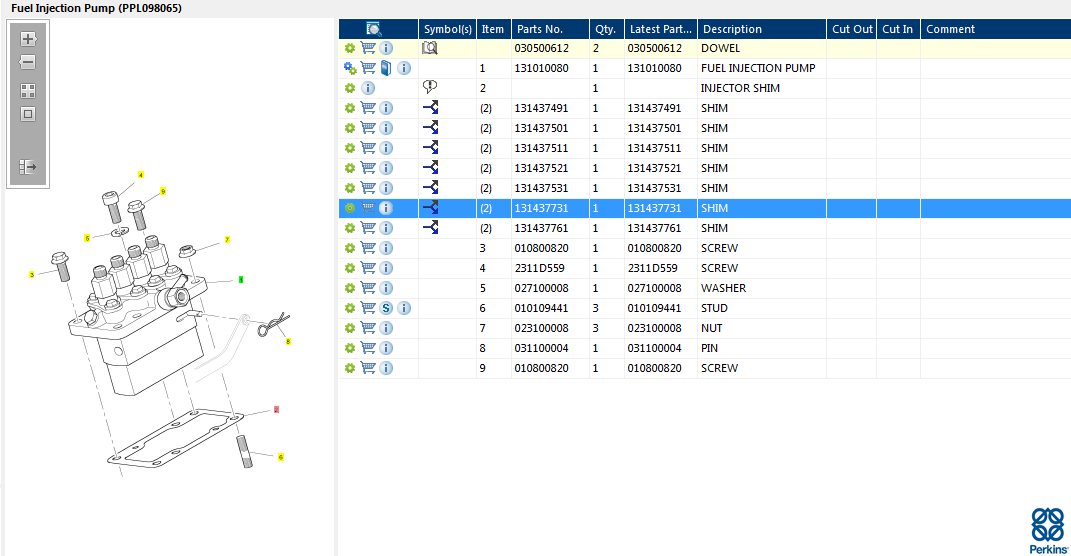Image resolution: width=1071 pixels, height=556 pixels.
Task: Open info for FUEL INJECTION PUMP row
Action: 404,68
